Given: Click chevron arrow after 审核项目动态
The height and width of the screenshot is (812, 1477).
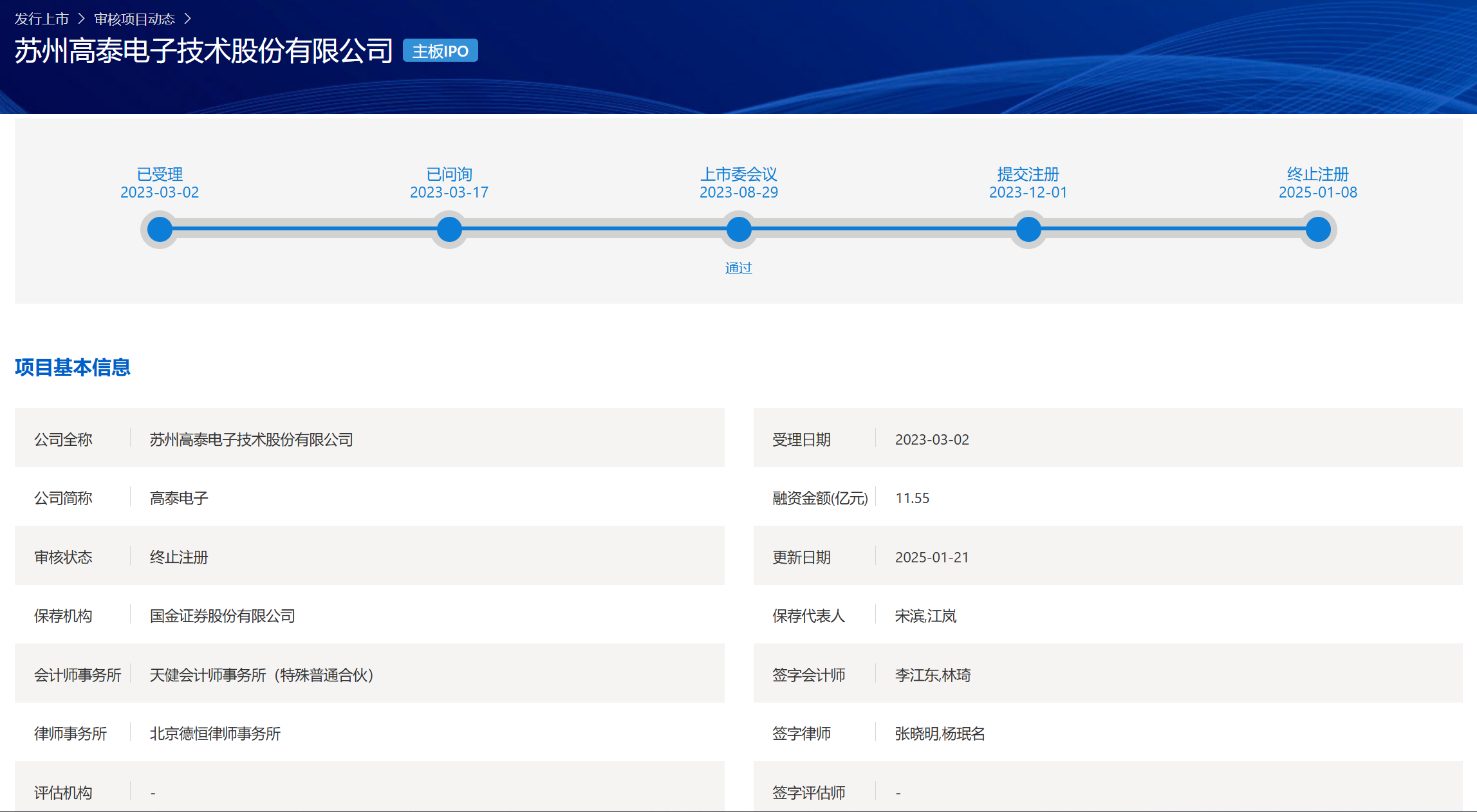Looking at the screenshot, I should 188,19.
